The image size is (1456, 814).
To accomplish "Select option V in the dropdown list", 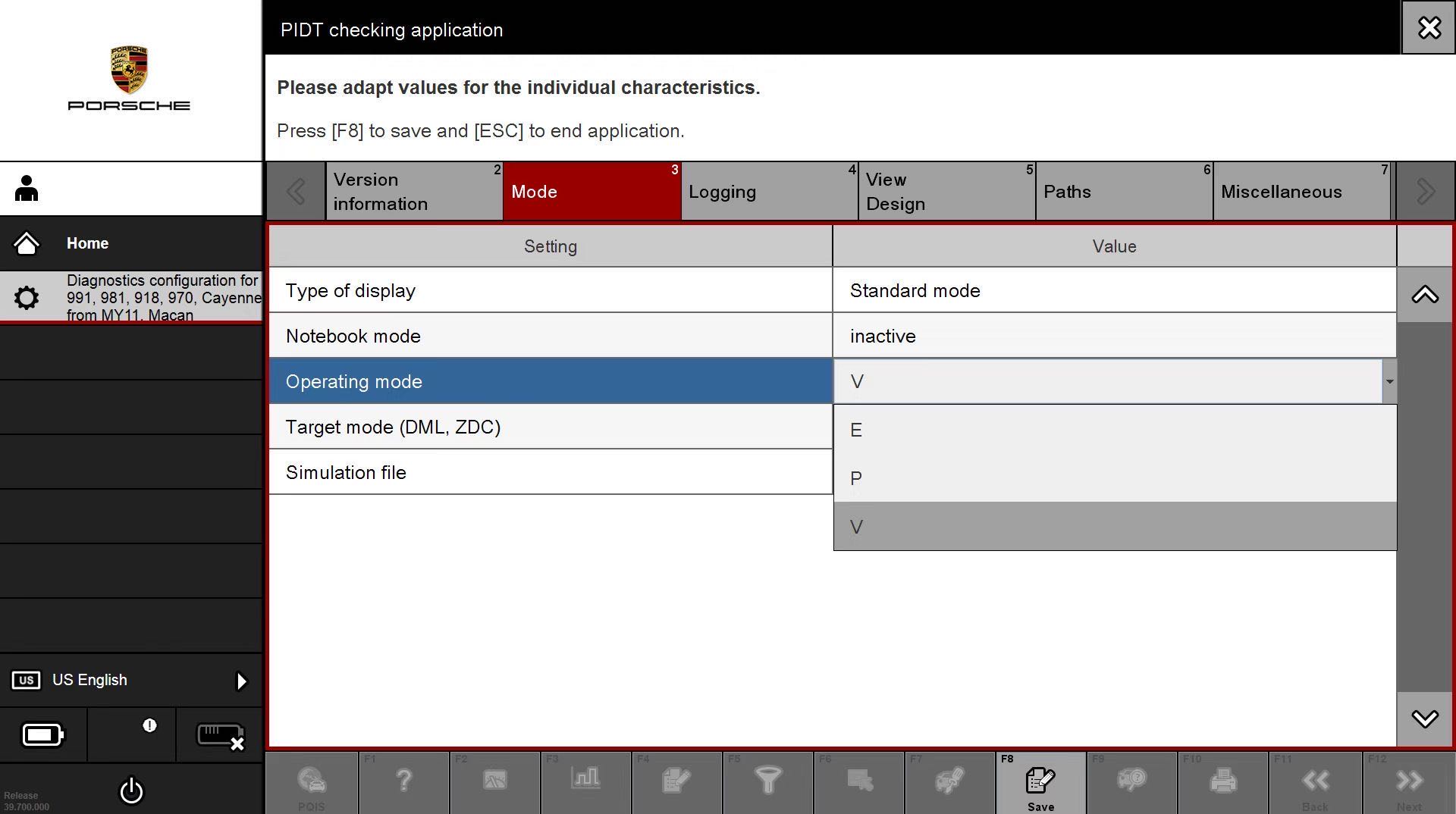I will [1115, 527].
